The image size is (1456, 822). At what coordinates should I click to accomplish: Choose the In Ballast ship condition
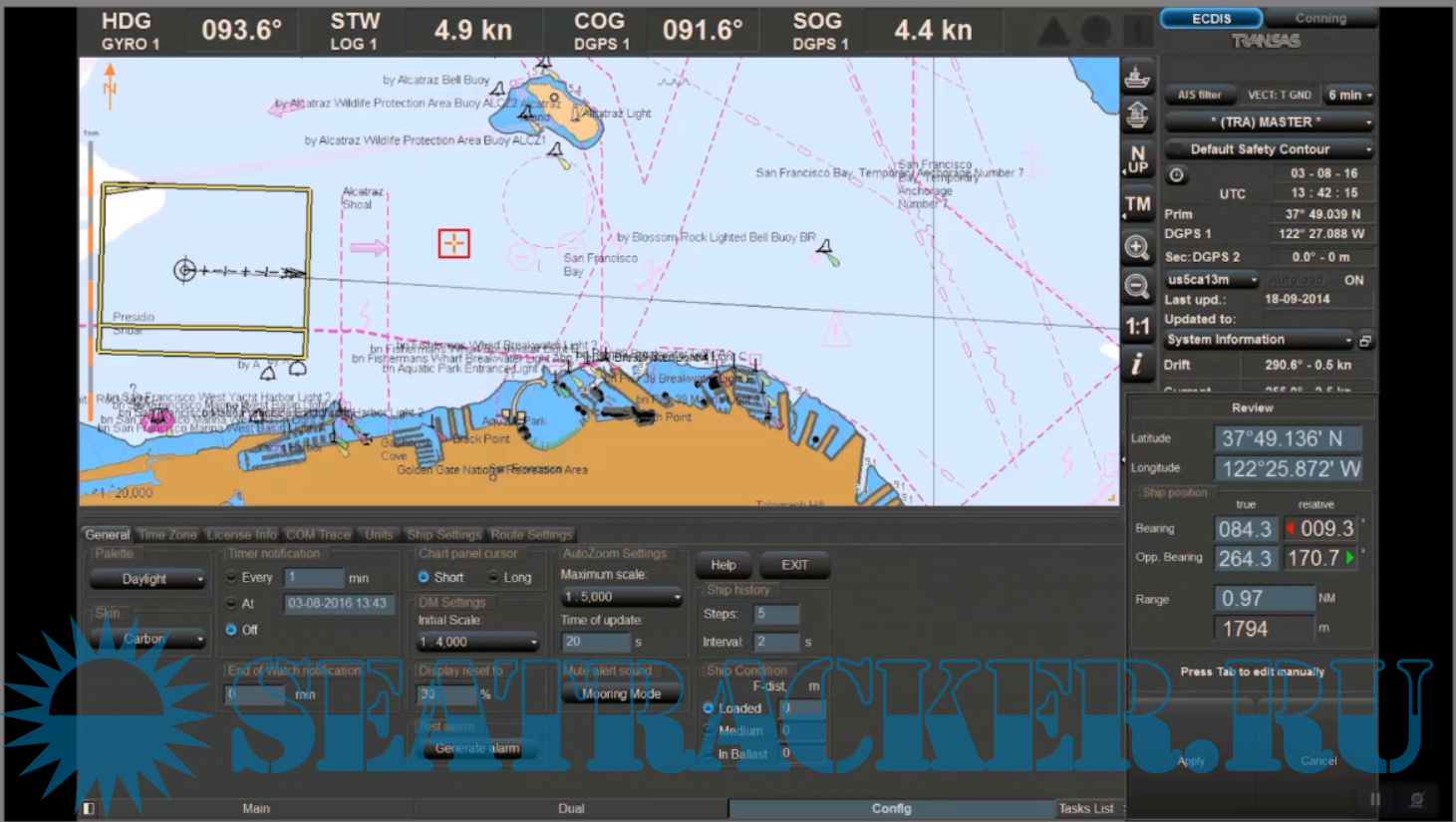click(x=709, y=754)
